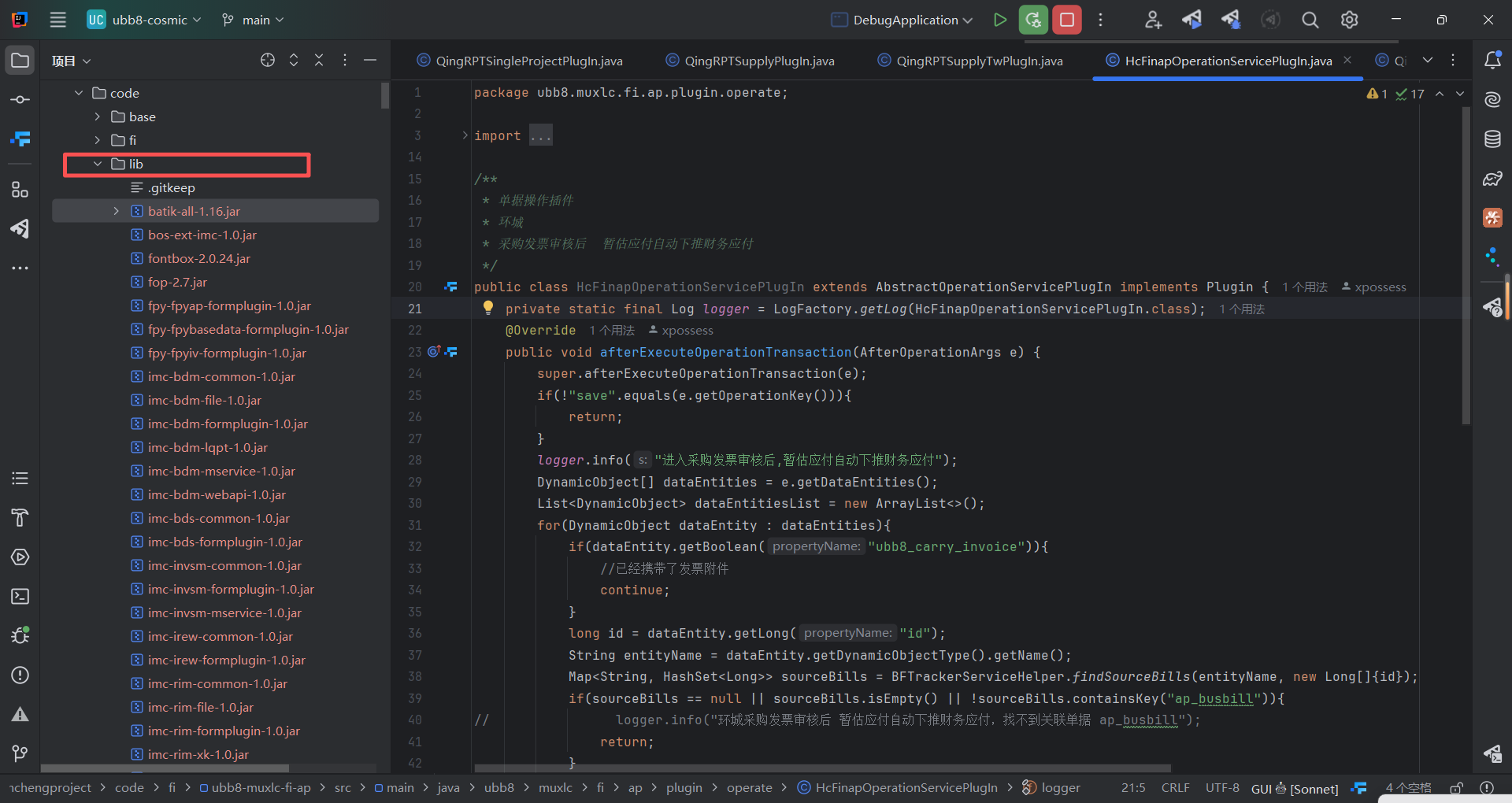Select HcFinapOperationServicePlugIn.java tab
1512x803 pixels.
[1227, 61]
